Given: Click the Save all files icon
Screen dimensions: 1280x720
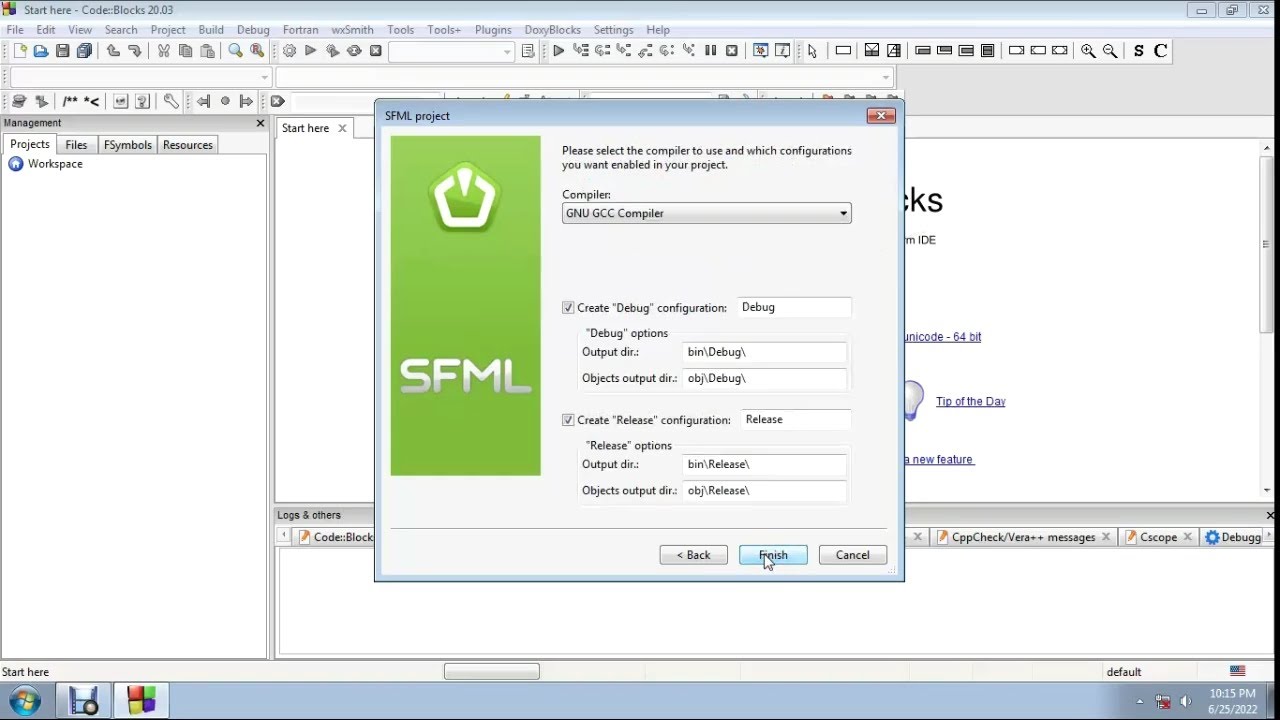Looking at the screenshot, I should coord(84,51).
